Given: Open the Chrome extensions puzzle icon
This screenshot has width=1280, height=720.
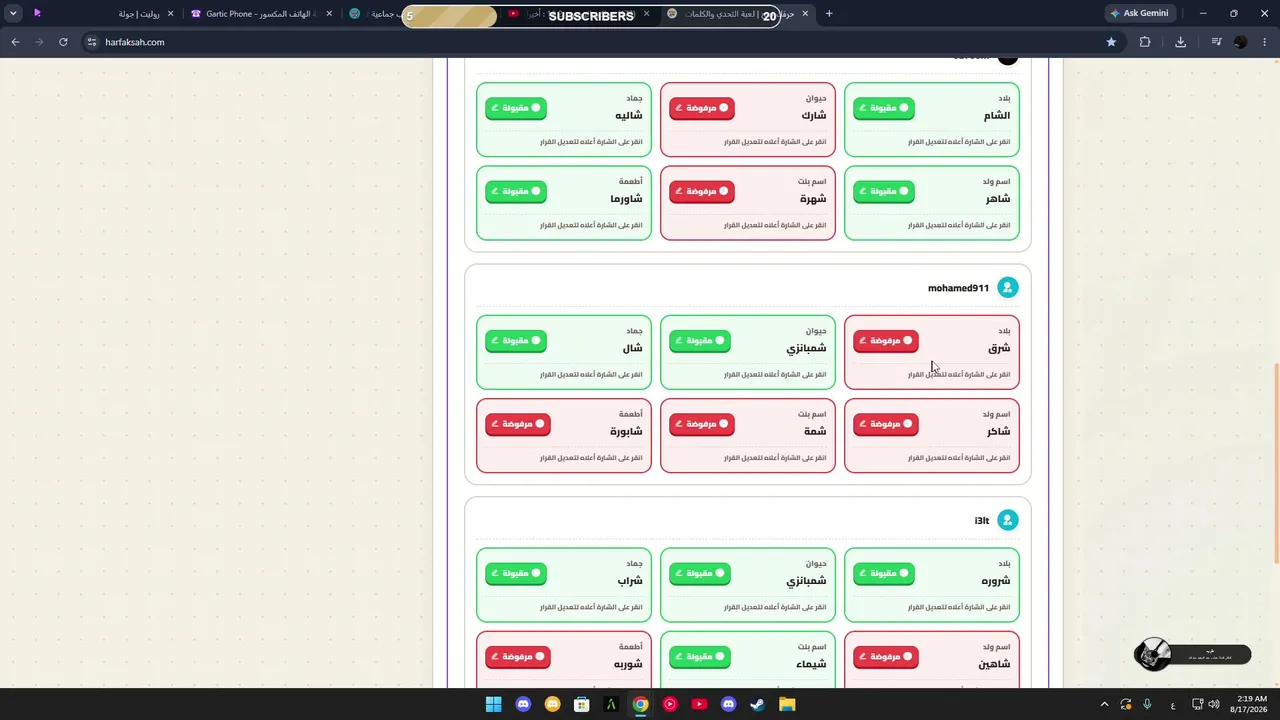Looking at the screenshot, I should (x=1145, y=42).
